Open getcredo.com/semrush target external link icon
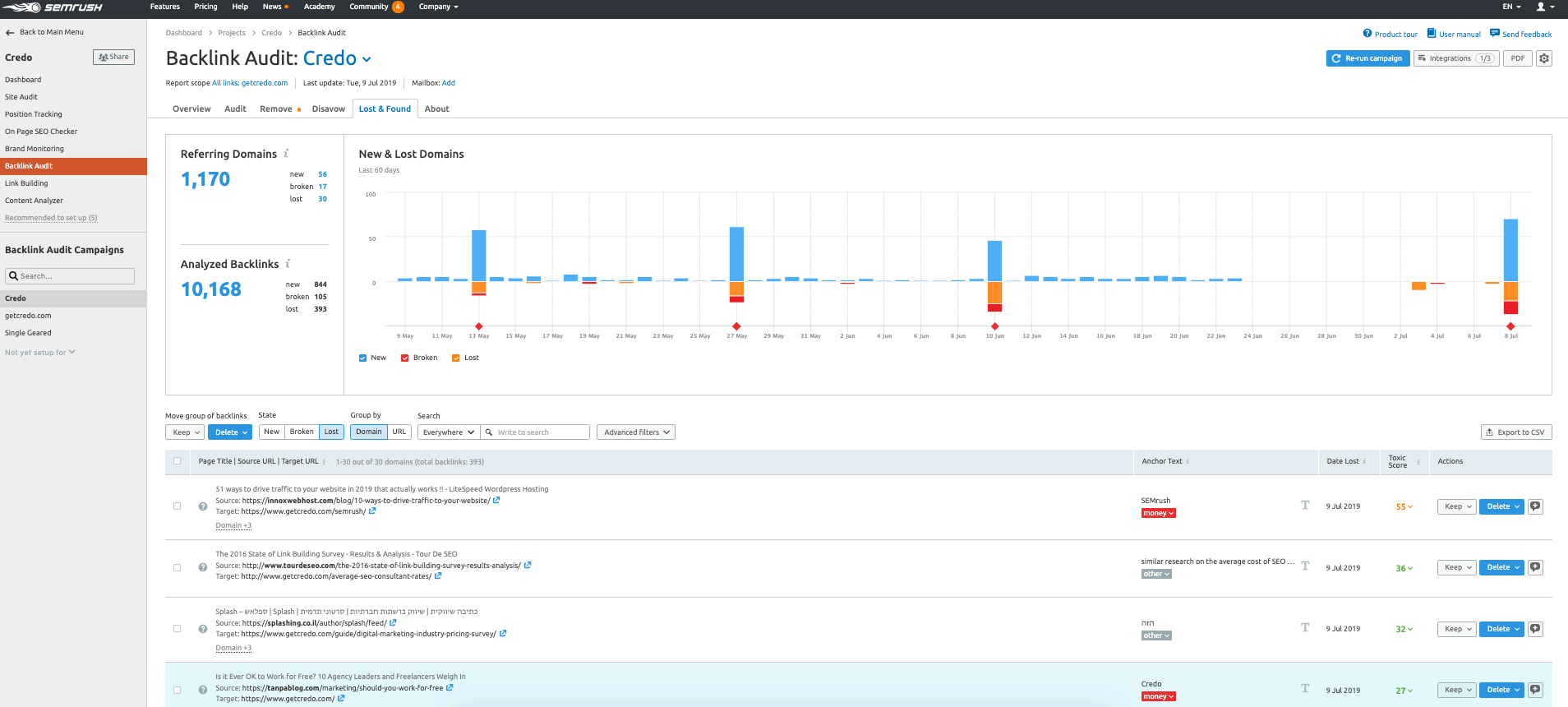 [x=372, y=511]
